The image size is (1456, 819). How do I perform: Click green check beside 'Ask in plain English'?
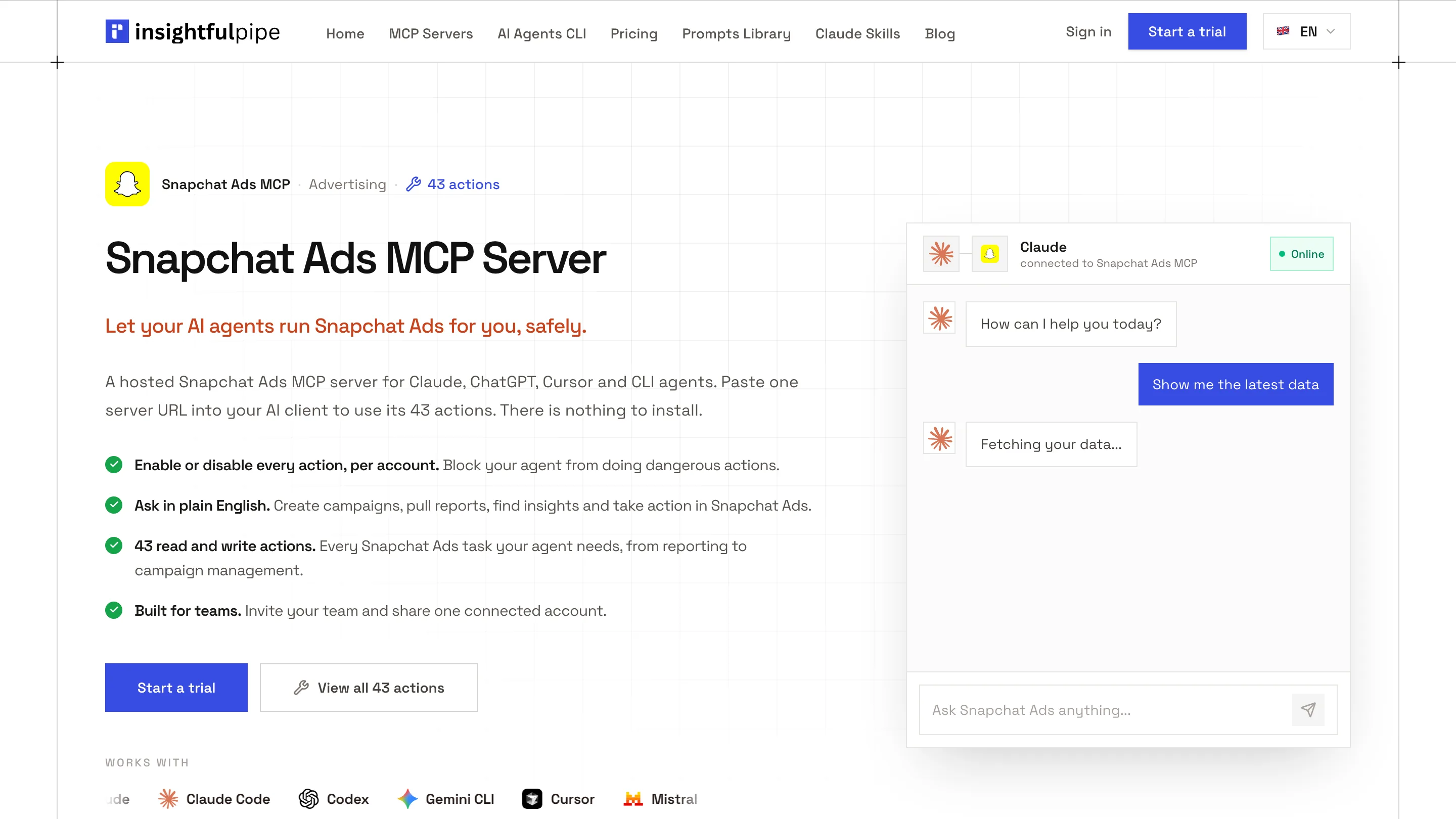pyautogui.click(x=114, y=505)
